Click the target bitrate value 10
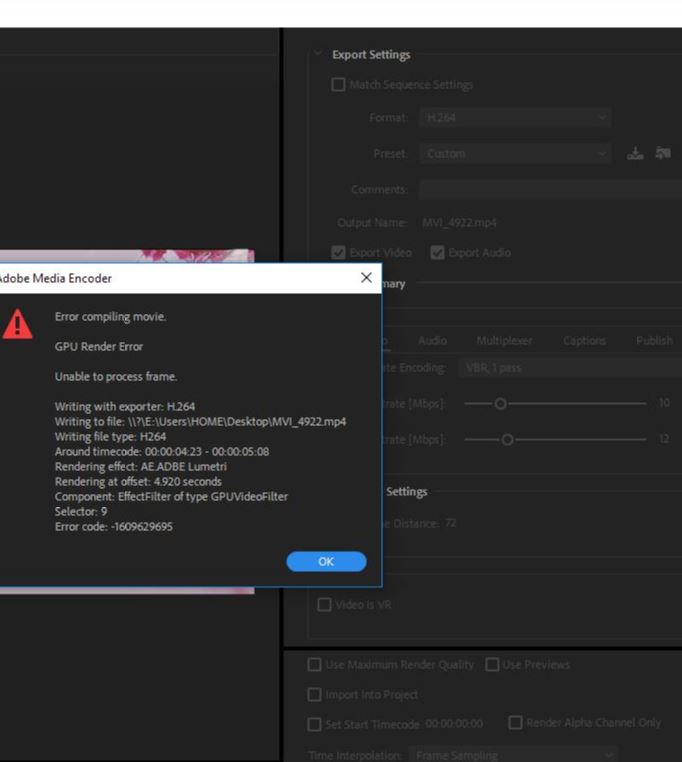 pos(665,403)
